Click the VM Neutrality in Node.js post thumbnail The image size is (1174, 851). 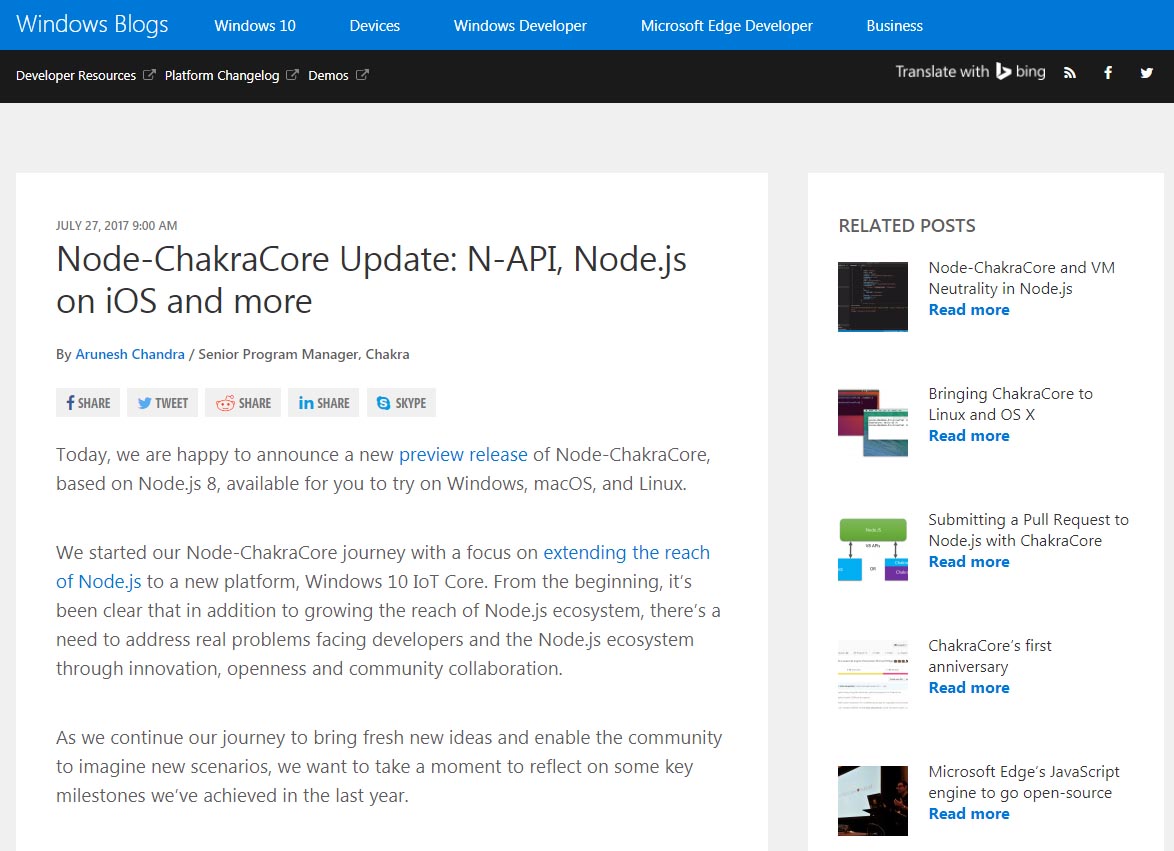tap(872, 296)
